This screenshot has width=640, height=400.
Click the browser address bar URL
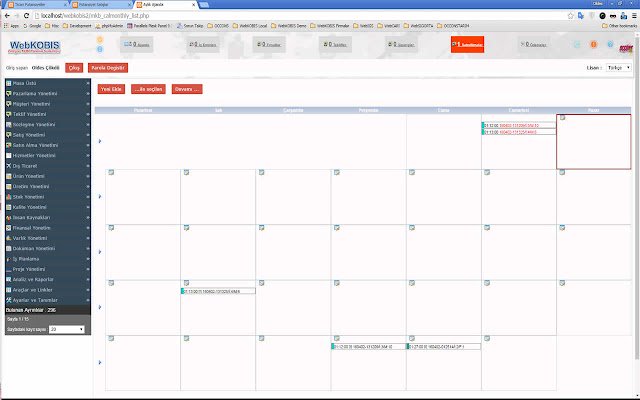[95, 16]
